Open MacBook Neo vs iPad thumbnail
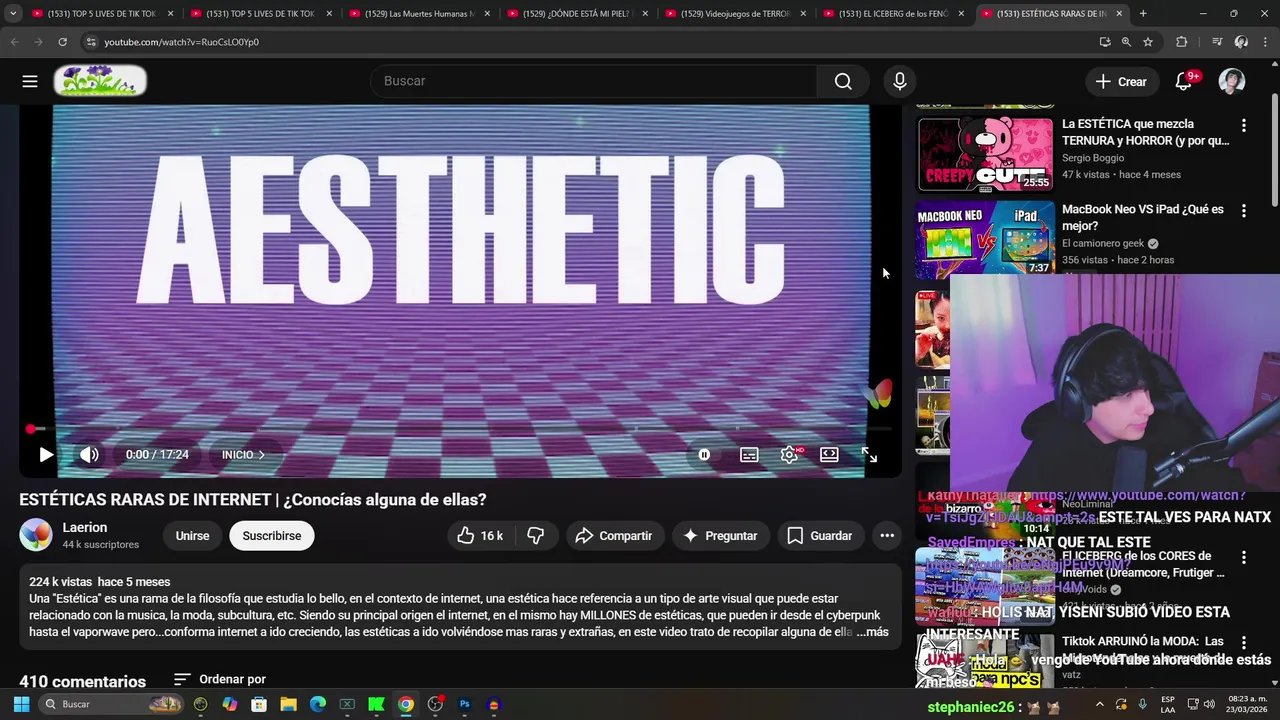Image resolution: width=1280 pixels, height=720 pixels. click(985, 239)
